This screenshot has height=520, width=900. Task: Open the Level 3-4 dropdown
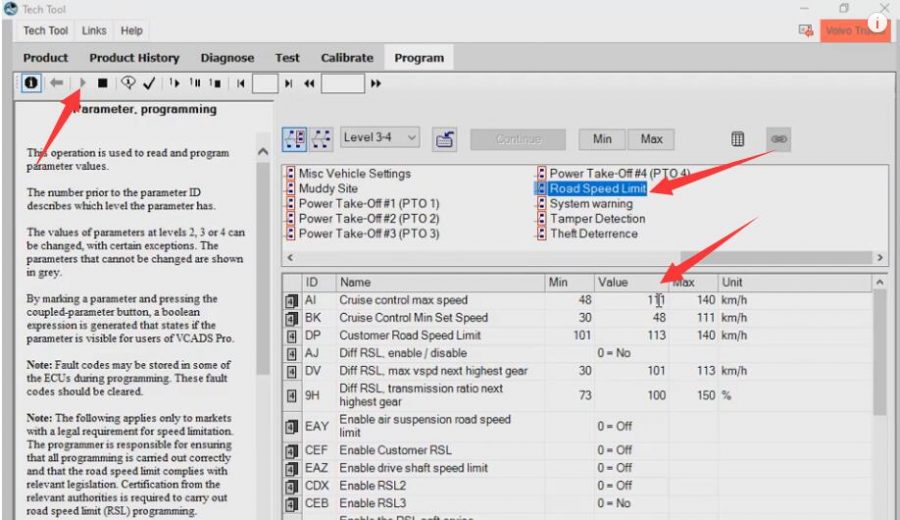379,138
